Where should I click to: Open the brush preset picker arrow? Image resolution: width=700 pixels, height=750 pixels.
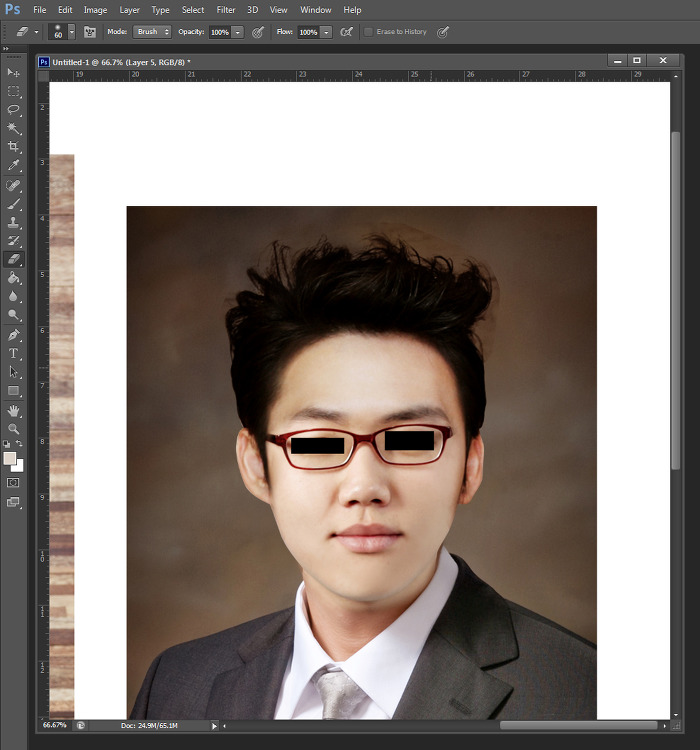pyautogui.click(x=71, y=32)
